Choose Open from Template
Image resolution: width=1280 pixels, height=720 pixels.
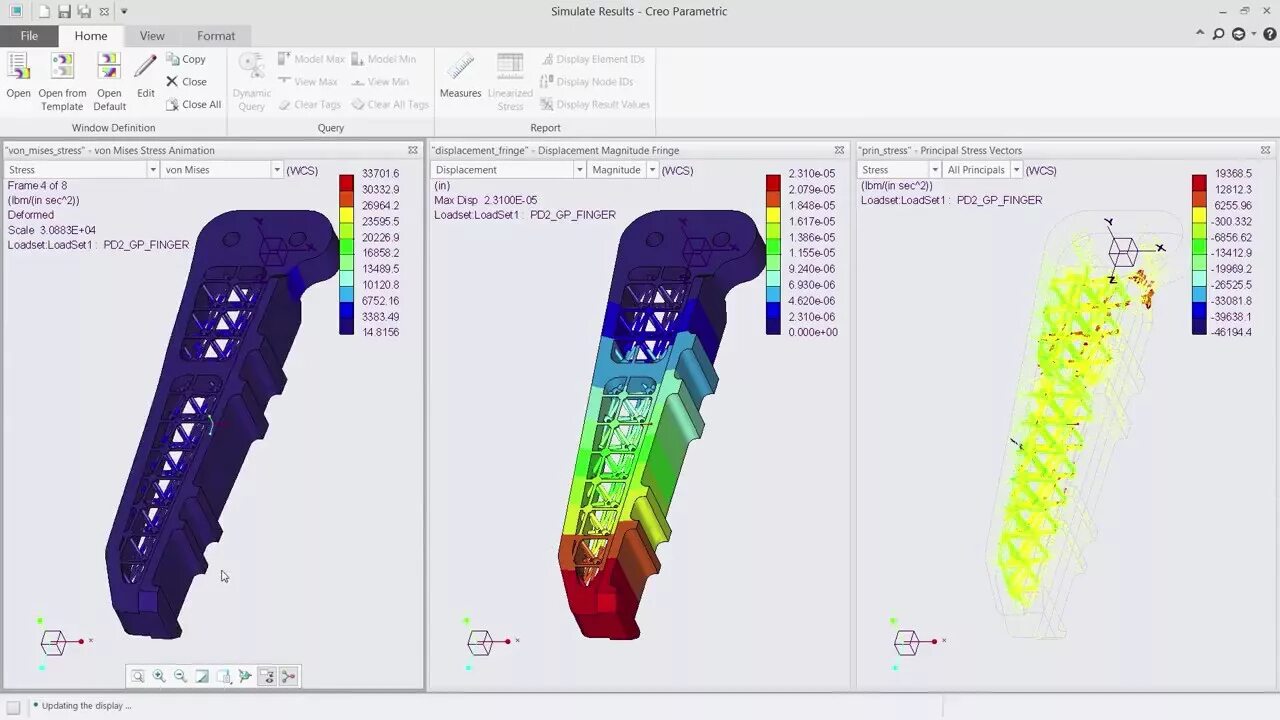pos(62,82)
